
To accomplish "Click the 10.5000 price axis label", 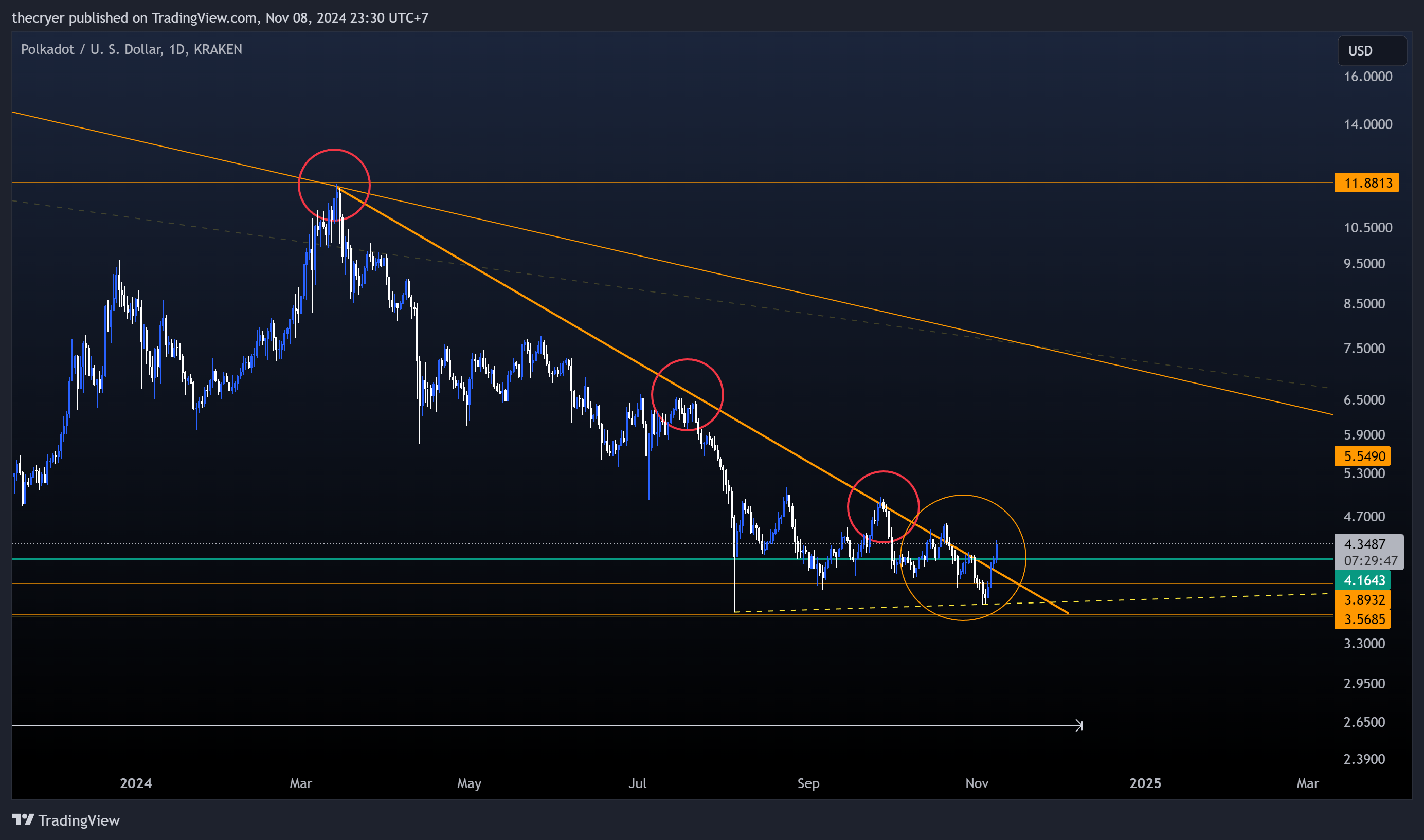I will [1368, 228].
